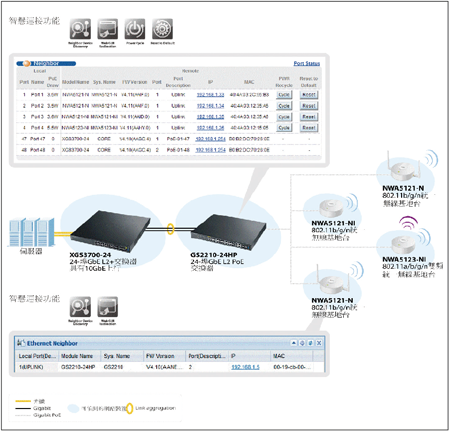The width and height of the screenshot is (450, 432).
Task: Click the Ethernet Neighbor panel title
Action: [52, 343]
